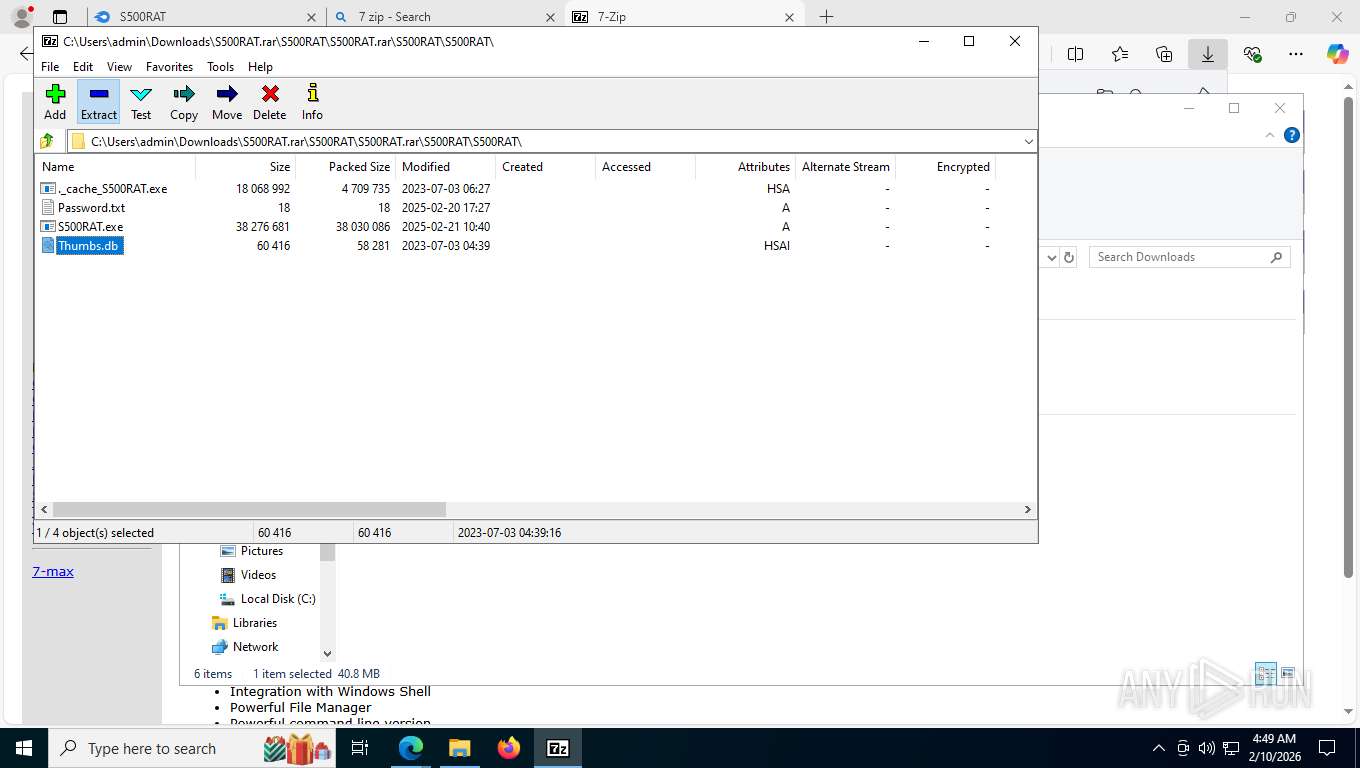Switch Explorer to large icons view

1287,673
